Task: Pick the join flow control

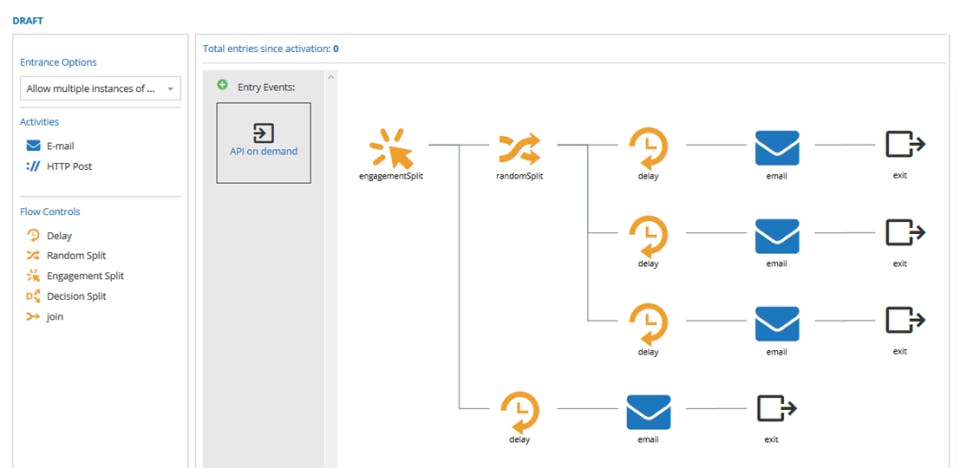Action: (x=45, y=317)
